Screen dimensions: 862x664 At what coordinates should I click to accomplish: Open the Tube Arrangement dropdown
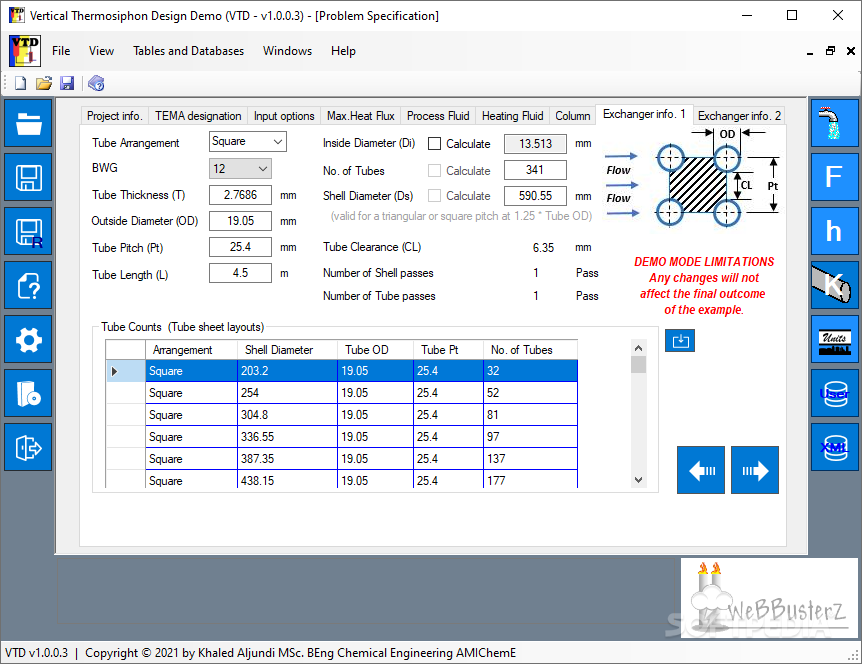[x=248, y=142]
